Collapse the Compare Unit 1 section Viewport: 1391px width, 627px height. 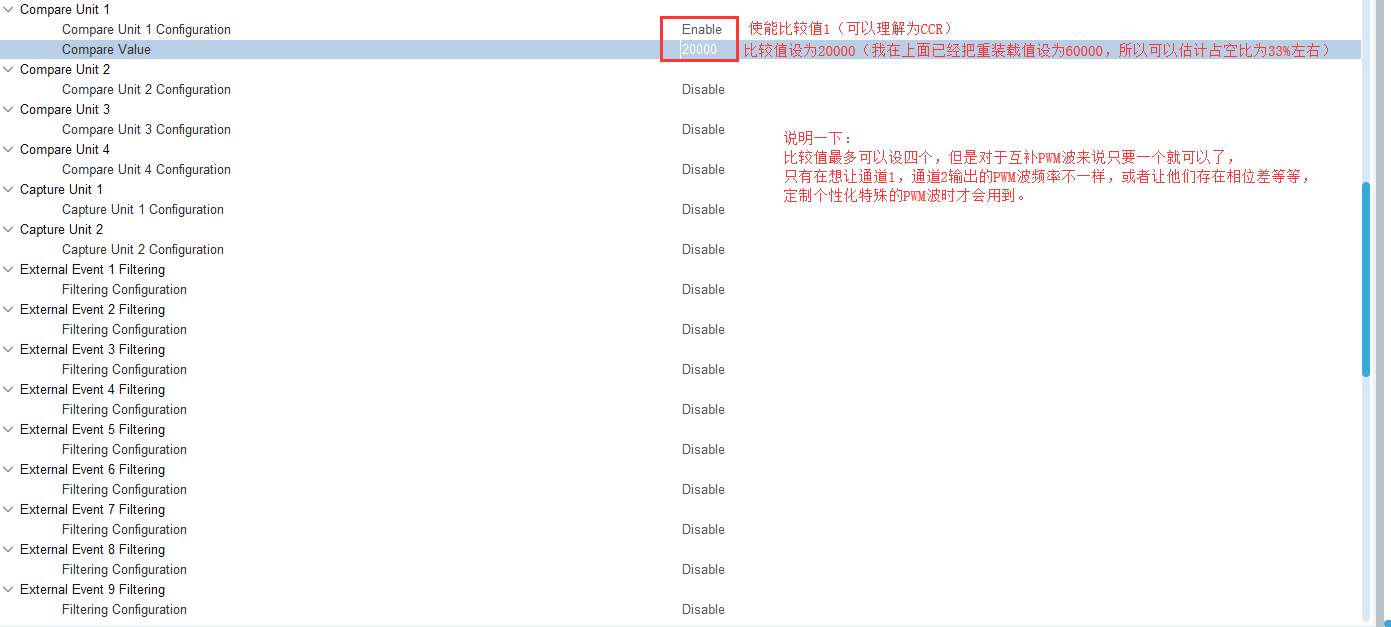(8, 9)
